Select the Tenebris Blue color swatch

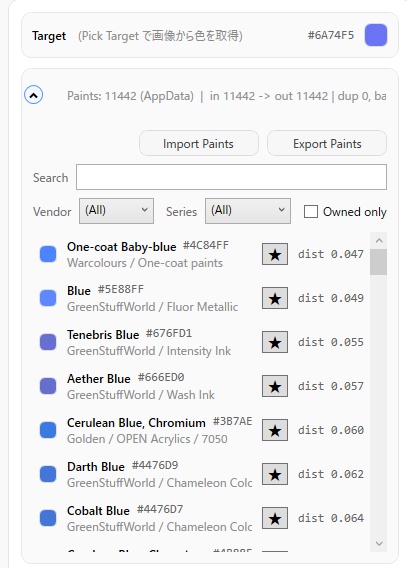point(48,342)
